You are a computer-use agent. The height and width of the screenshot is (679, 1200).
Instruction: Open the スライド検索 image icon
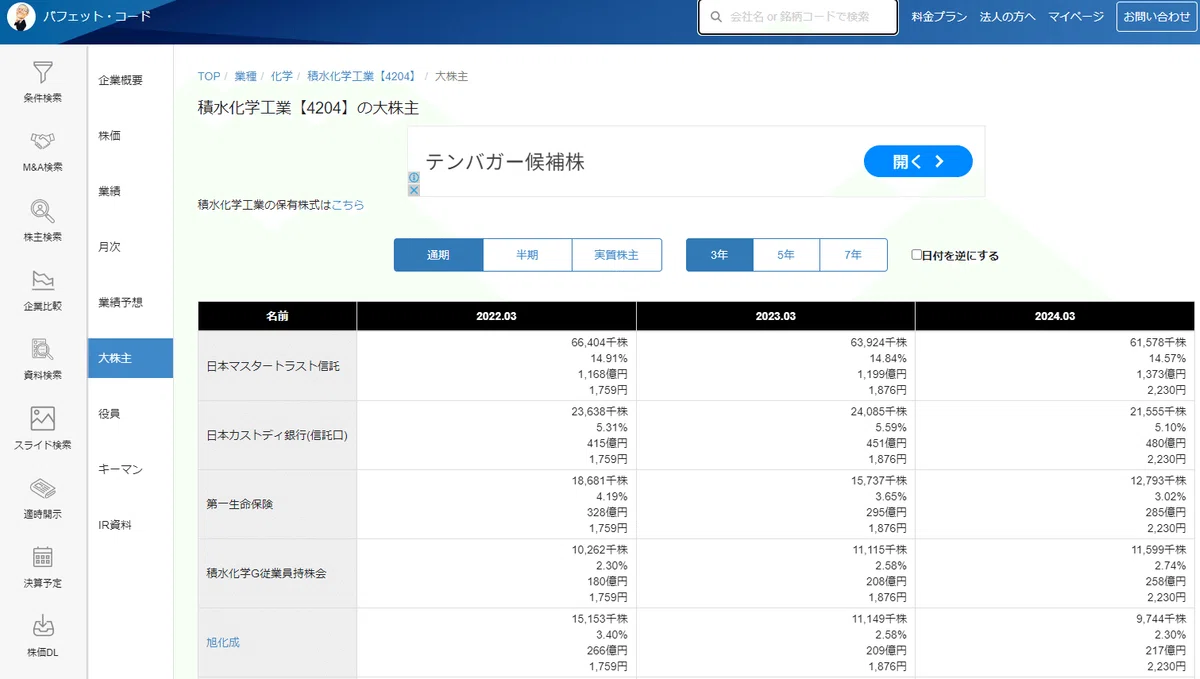pos(43,418)
